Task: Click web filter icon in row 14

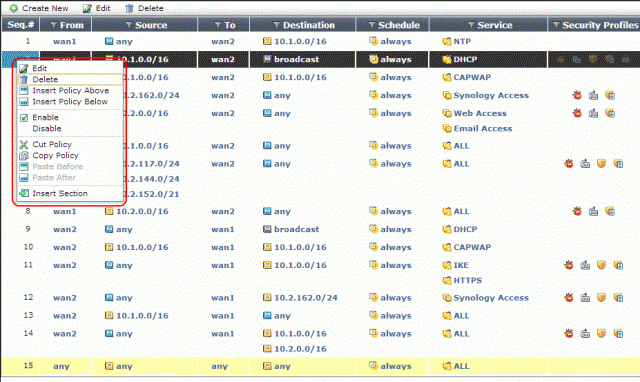Action: [585, 333]
